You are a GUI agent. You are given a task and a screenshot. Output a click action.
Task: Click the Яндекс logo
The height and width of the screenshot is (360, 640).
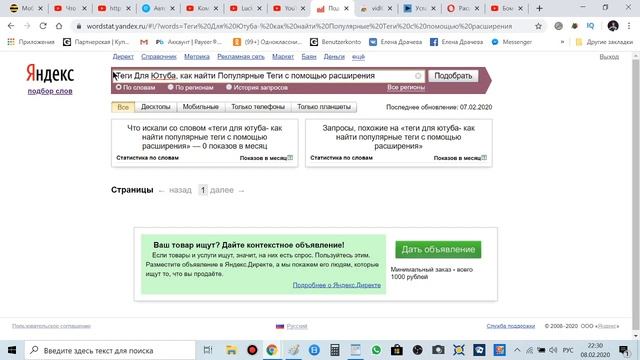[50, 73]
